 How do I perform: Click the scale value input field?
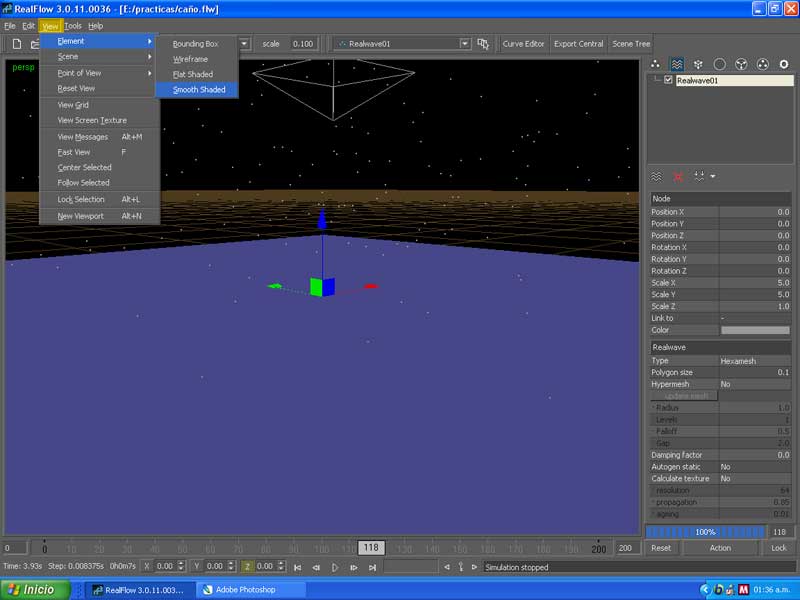[x=304, y=44]
